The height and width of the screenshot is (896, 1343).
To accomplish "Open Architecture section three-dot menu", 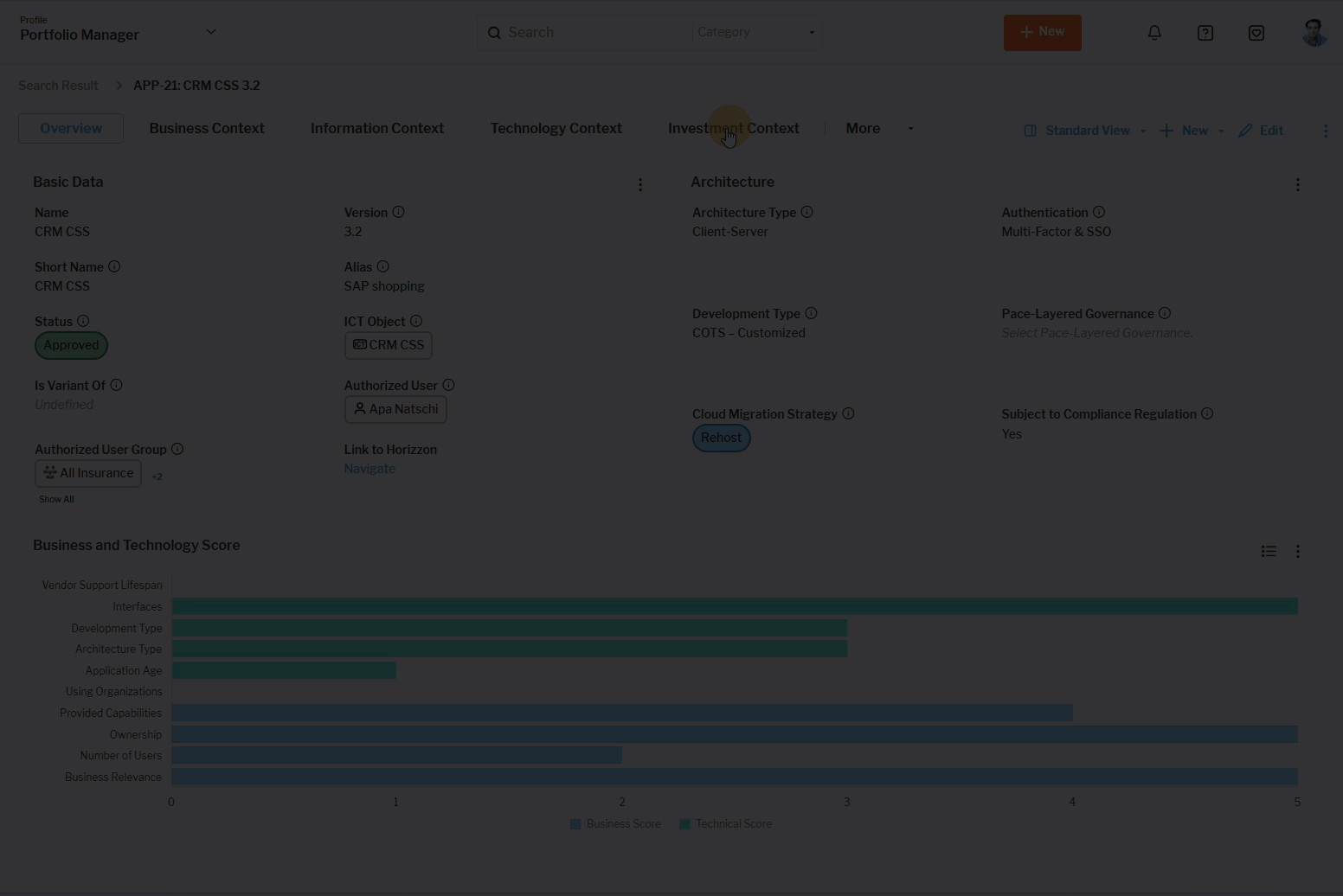I will pyautogui.click(x=1297, y=184).
